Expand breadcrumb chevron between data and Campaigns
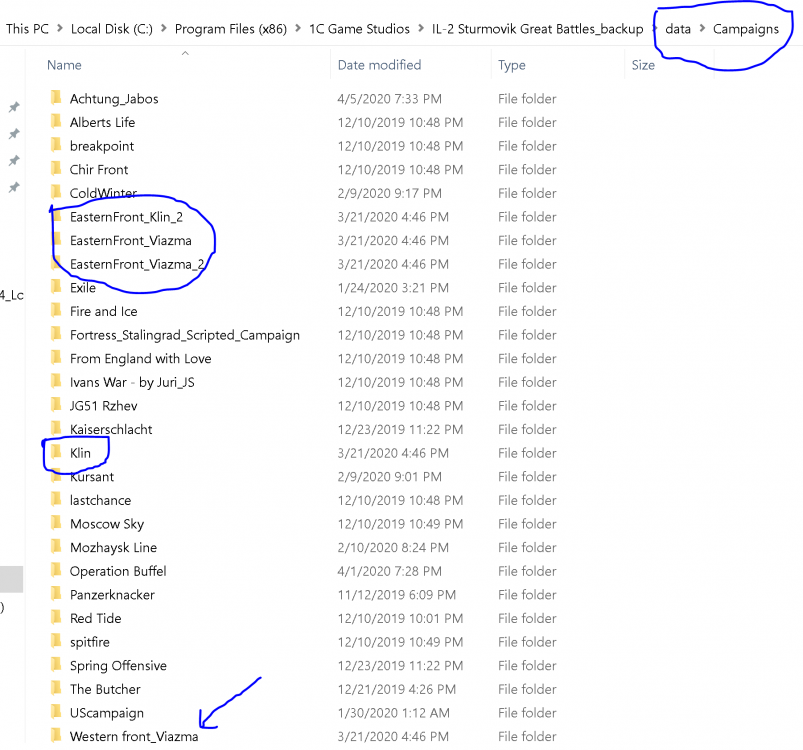Image resolution: width=803 pixels, height=750 pixels. [702, 29]
